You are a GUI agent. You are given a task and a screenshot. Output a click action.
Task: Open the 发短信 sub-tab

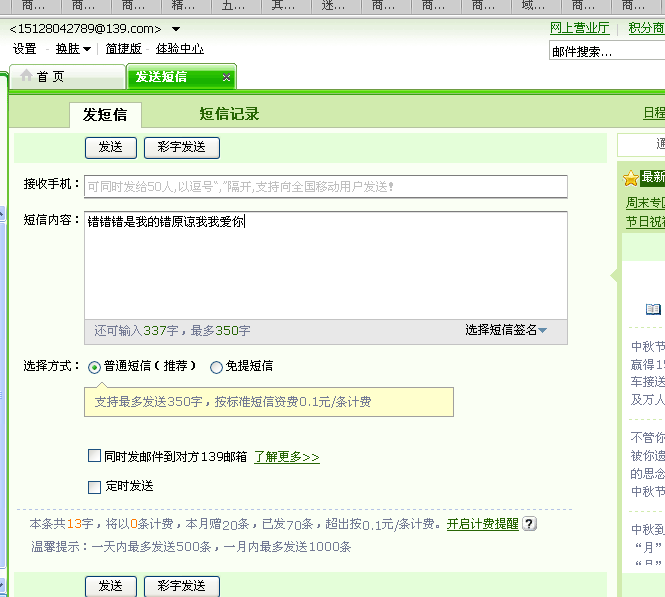point(105,114)
